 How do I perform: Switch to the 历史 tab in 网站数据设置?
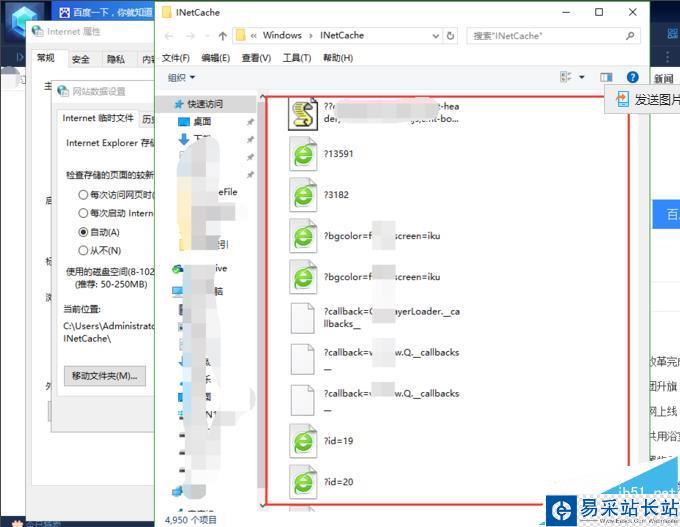[x=147, y=119]
